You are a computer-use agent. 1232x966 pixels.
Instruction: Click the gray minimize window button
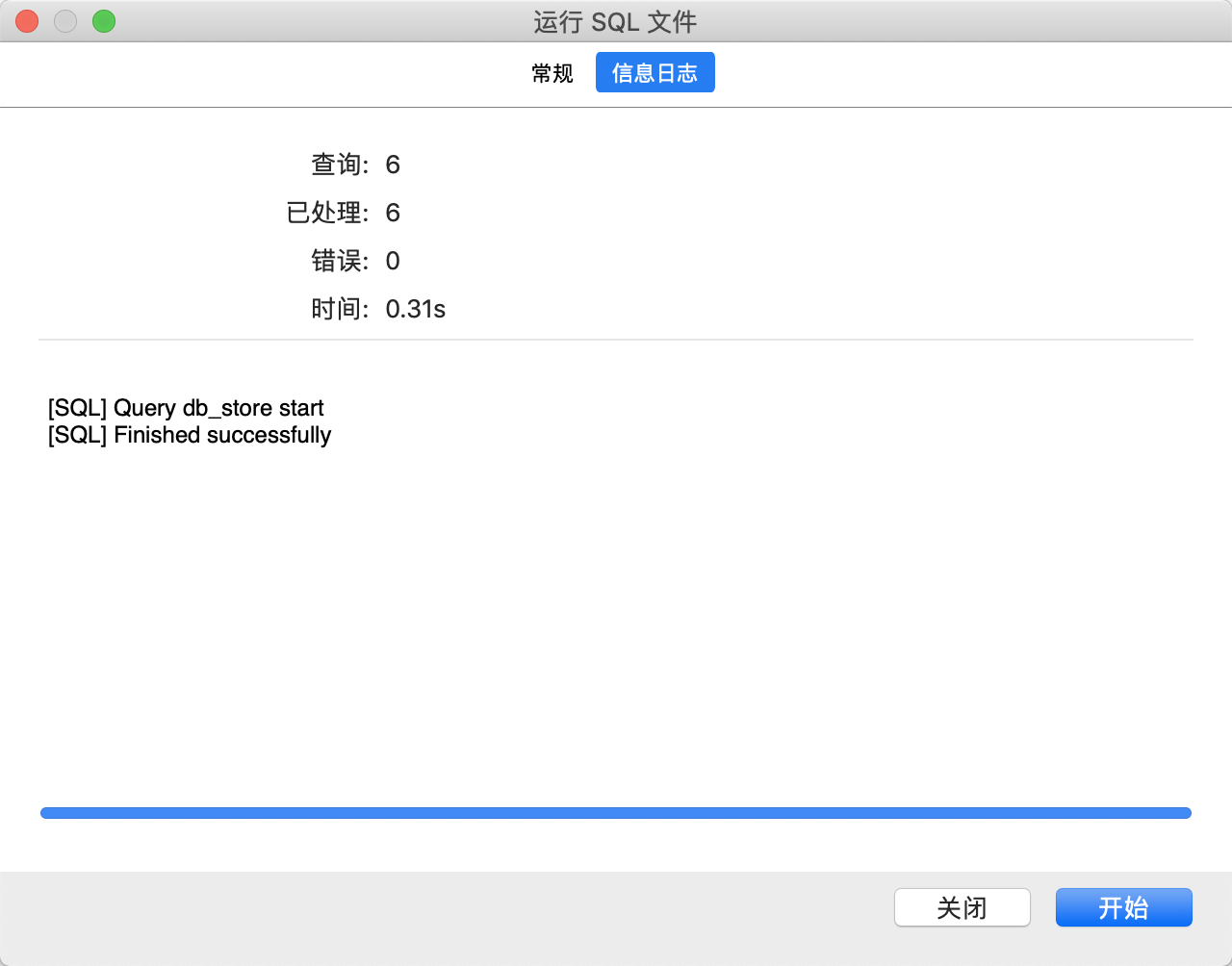click(65, 21)
